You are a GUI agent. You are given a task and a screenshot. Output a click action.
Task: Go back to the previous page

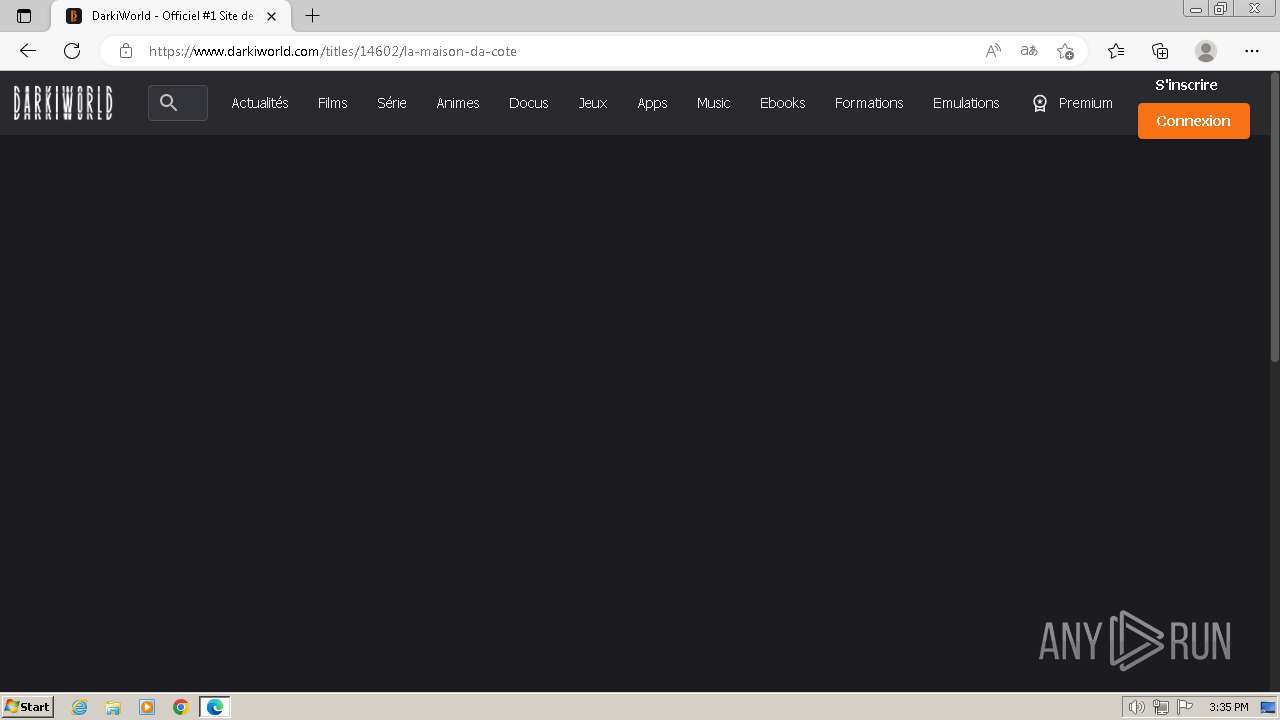pos(28,51)
